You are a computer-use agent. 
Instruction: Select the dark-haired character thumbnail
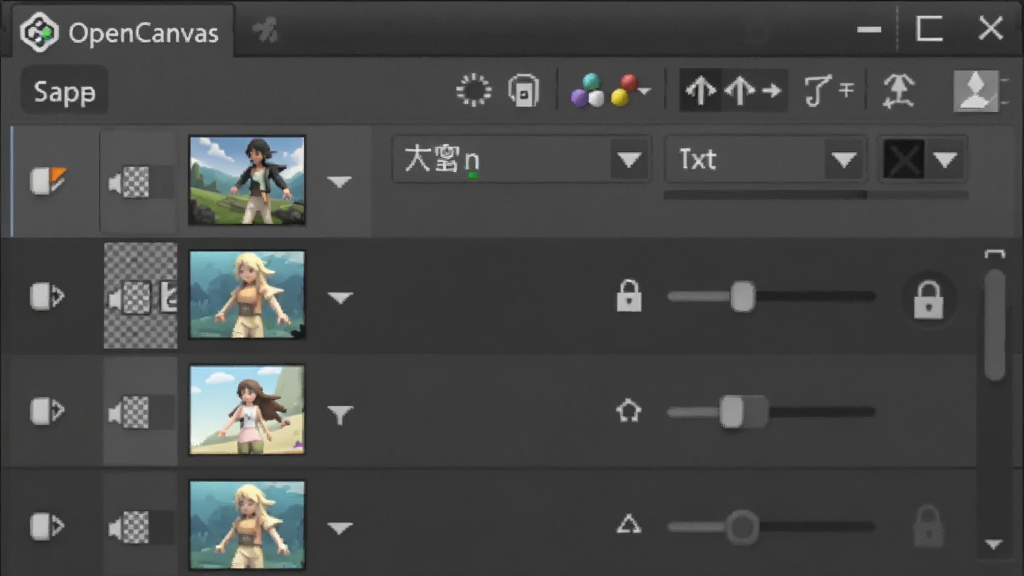tap(247, 180)
